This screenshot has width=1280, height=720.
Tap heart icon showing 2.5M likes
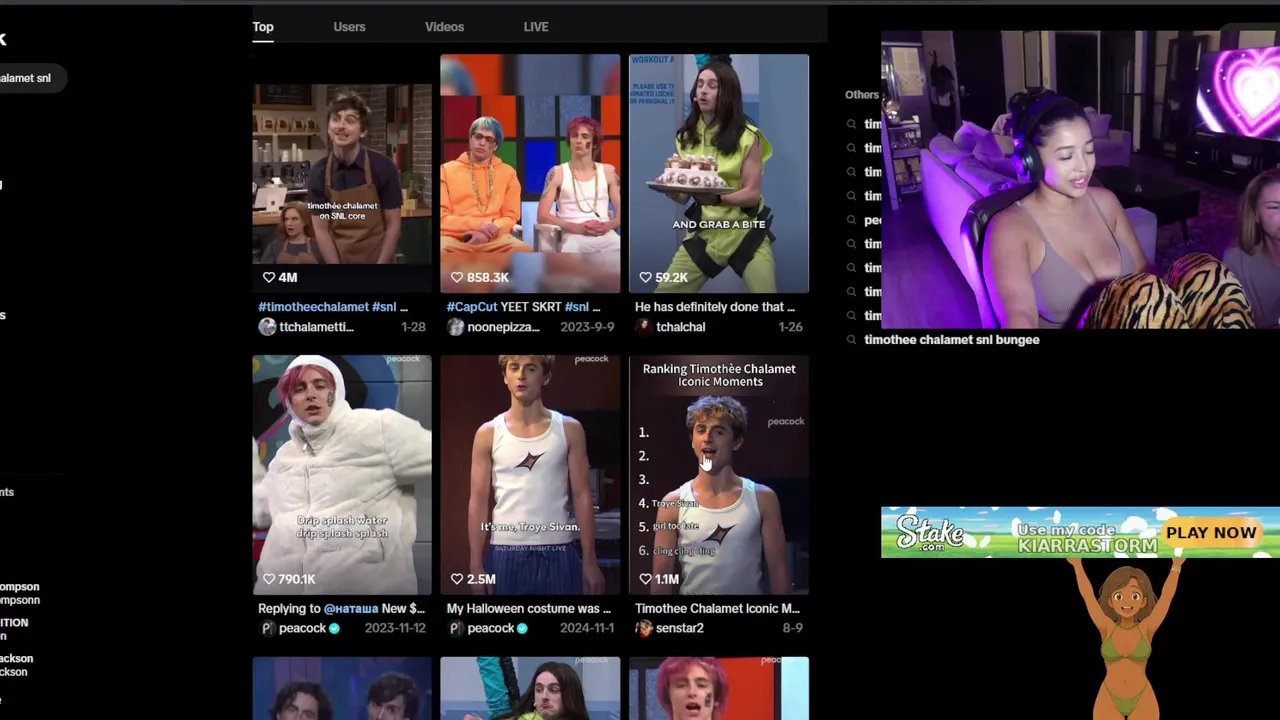[457, 579]
